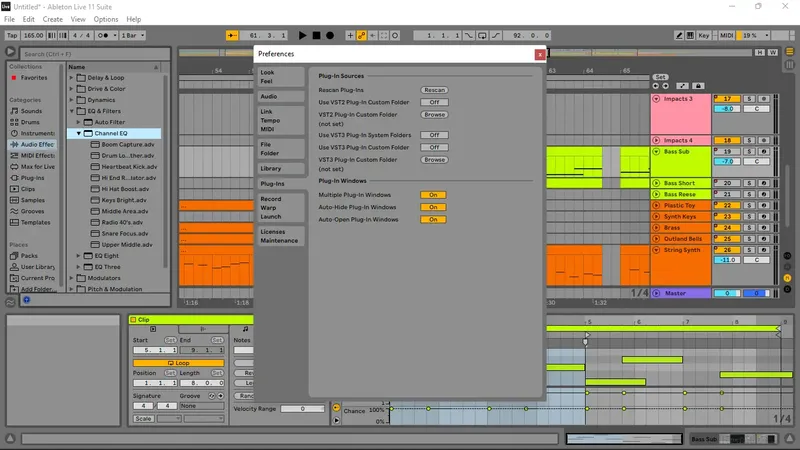Image resolution: width=800 pixels, height=450 pixels.
Task: Click the Play button in transport
Action: click(x=303, y=35)
